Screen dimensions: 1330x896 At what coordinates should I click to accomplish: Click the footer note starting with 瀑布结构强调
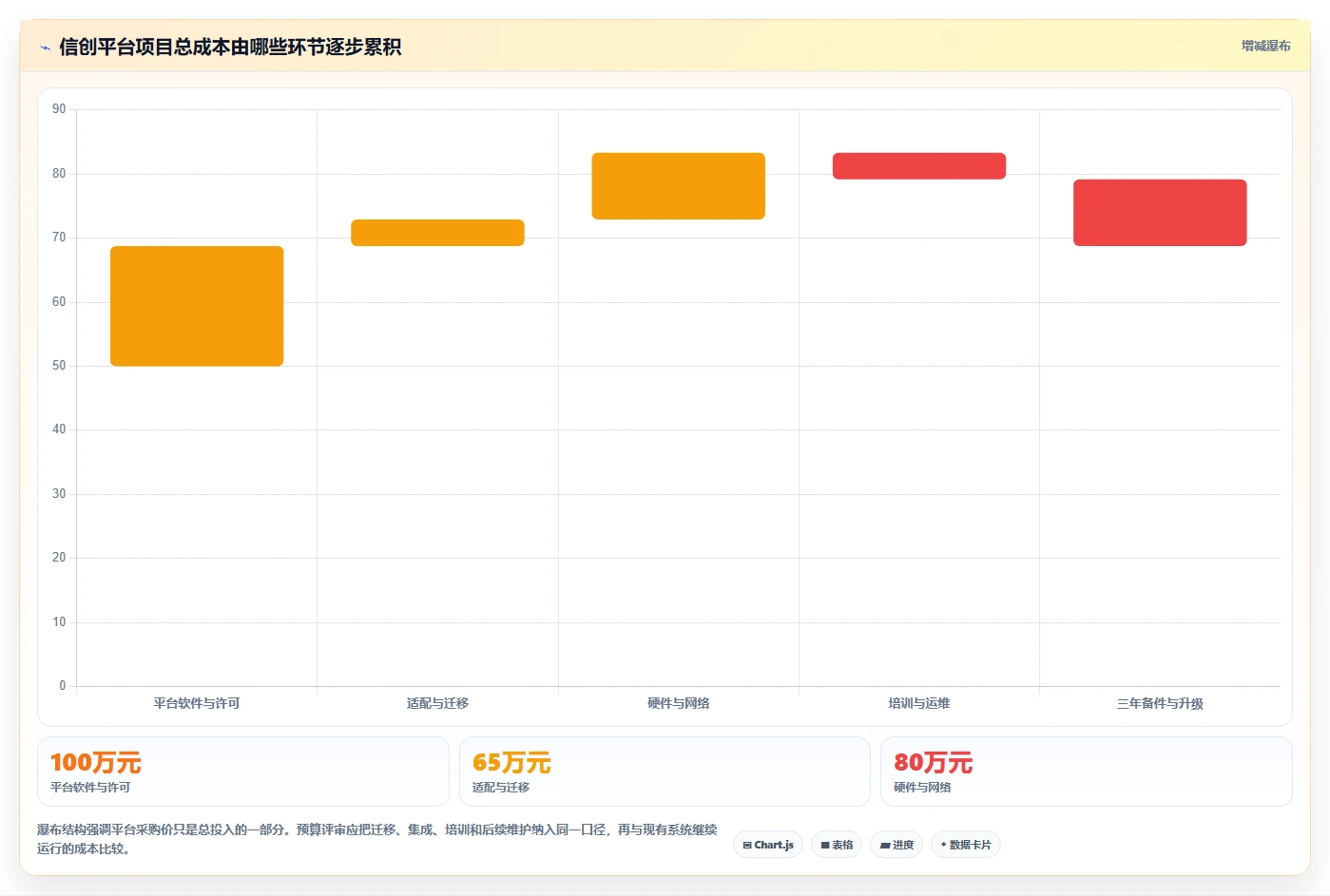pyautogui.click(x=377, y=839)
